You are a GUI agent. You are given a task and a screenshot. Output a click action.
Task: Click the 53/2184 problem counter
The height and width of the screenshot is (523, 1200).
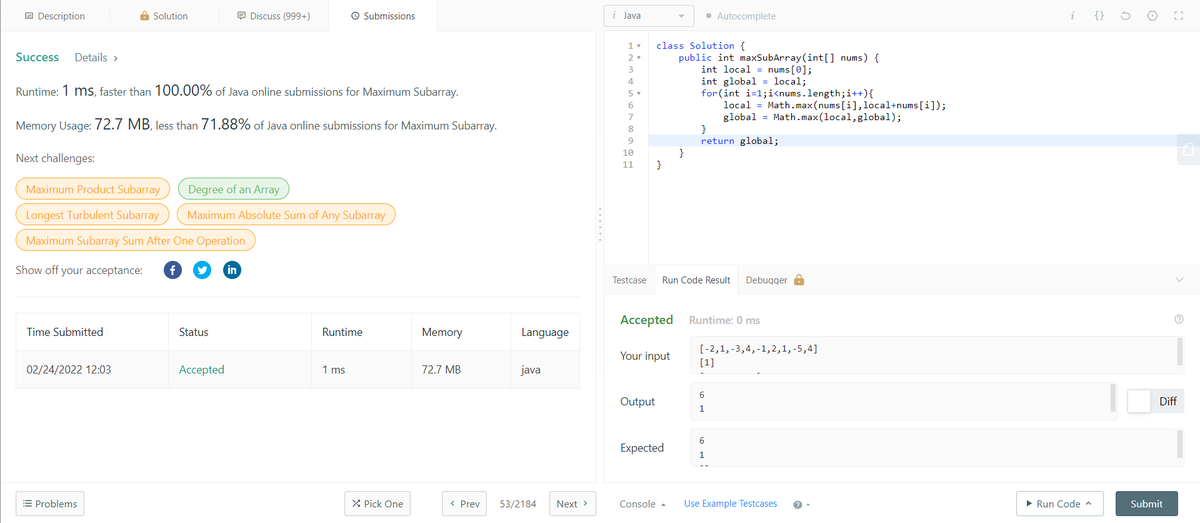(519, 504)
